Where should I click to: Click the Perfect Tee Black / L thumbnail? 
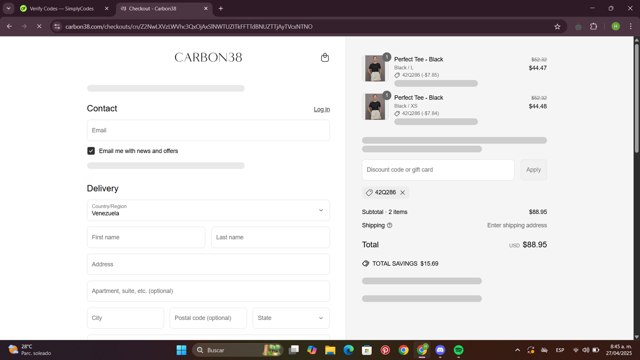coord(375,68)
